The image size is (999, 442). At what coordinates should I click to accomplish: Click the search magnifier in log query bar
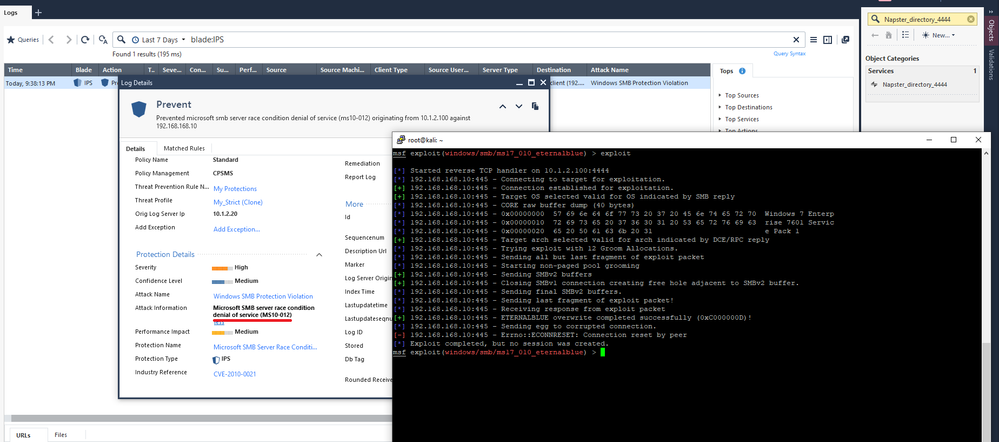tap(121, 39)
